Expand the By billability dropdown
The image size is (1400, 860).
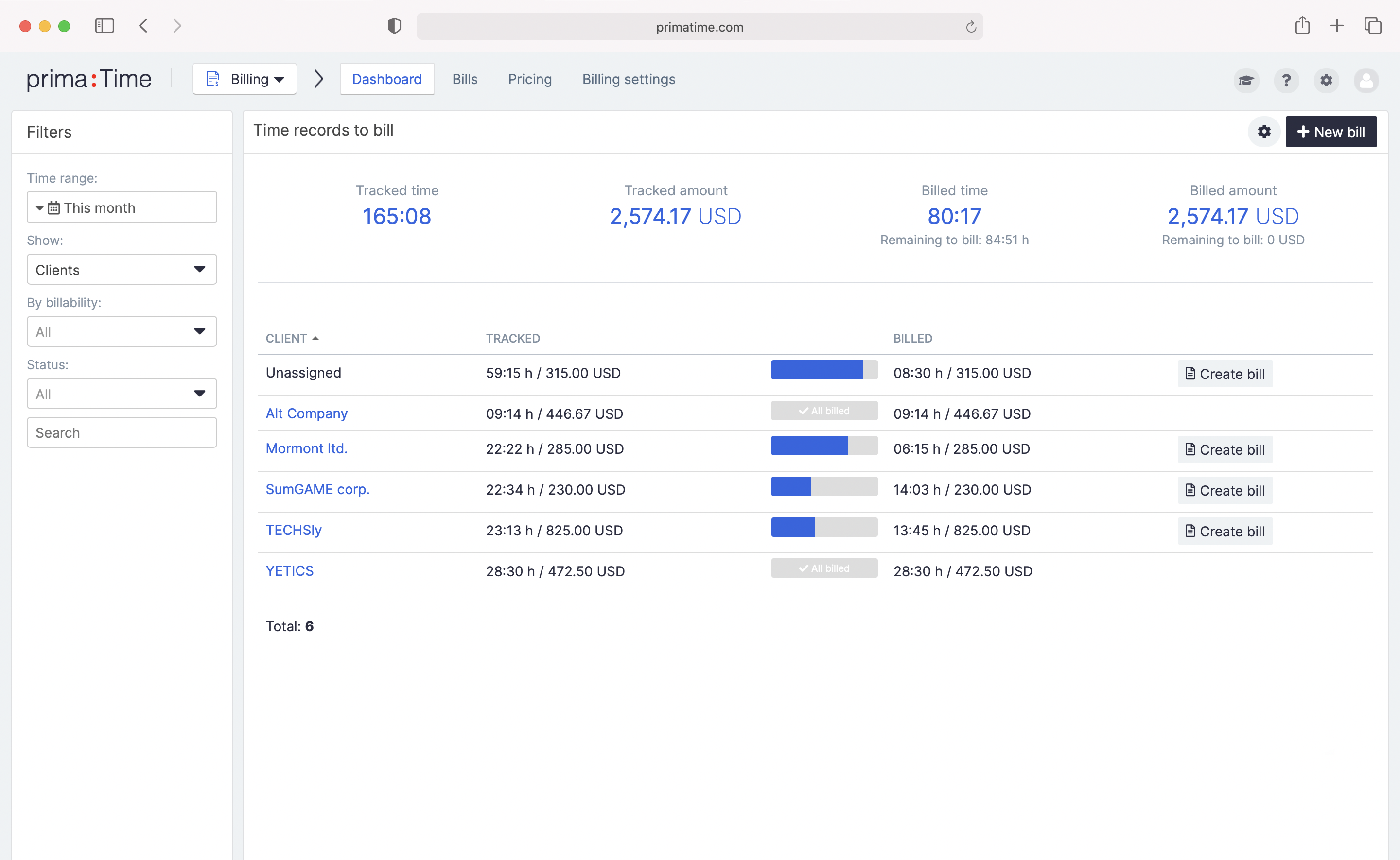pos(122,331)
